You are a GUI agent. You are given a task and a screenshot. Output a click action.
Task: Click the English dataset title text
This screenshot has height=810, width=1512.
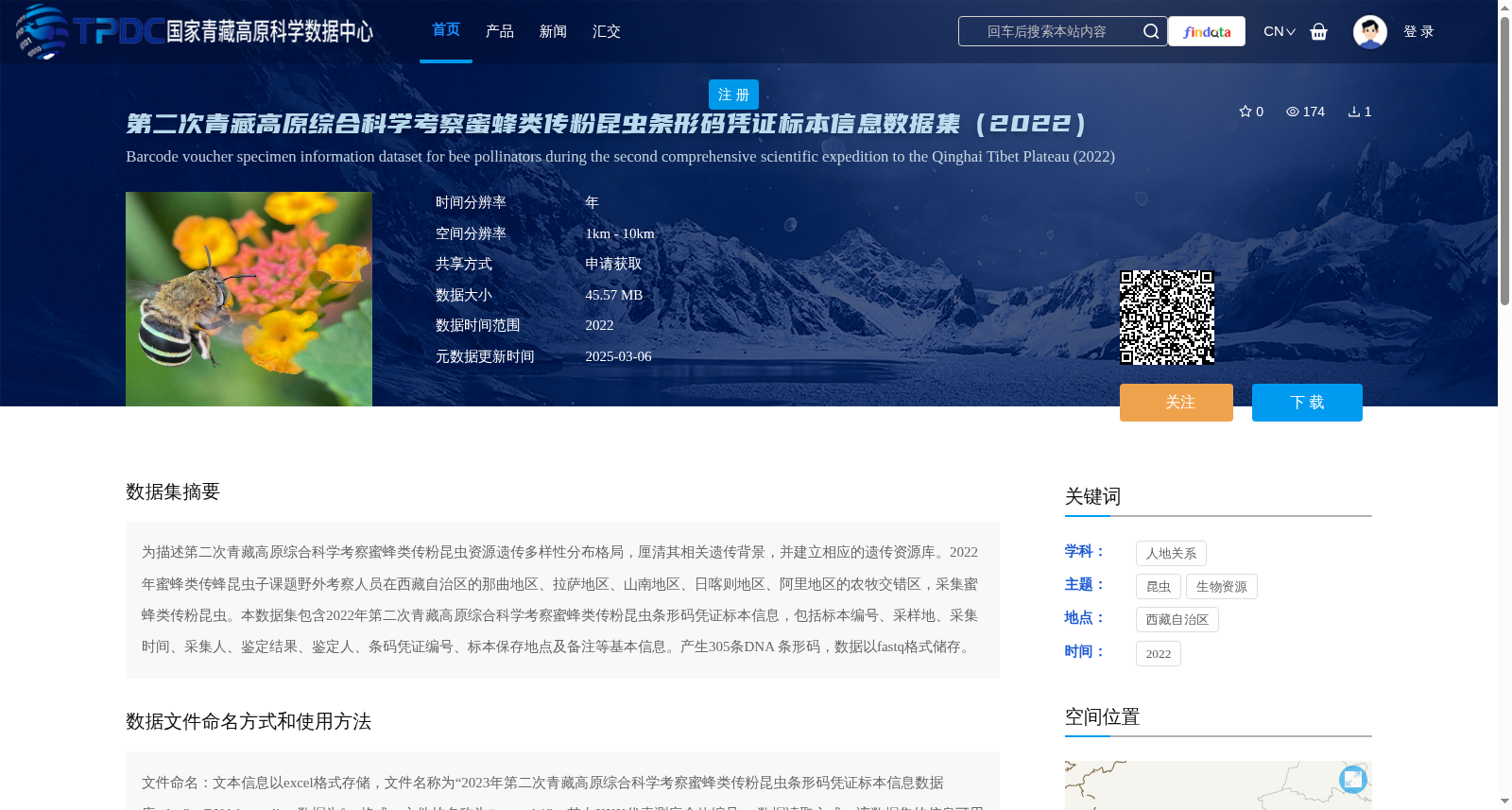(x=620, y=157)
